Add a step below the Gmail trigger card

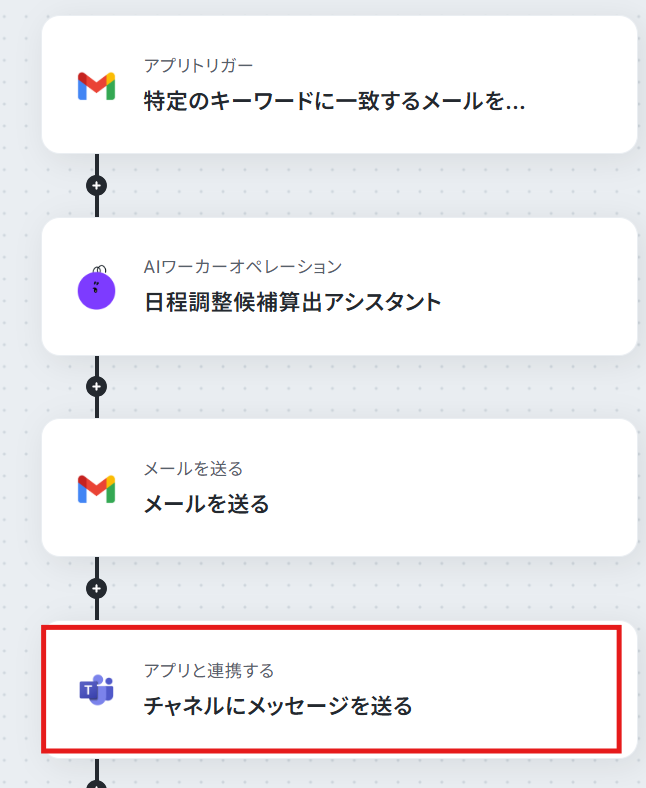coord(96,186)
